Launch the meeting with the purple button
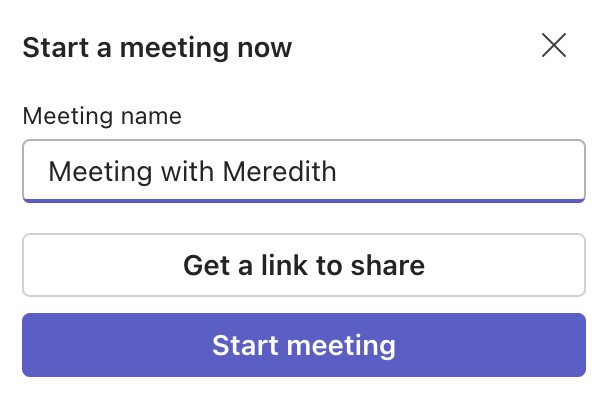Screen dimensions: 606x404 click(x=303, y=345)
